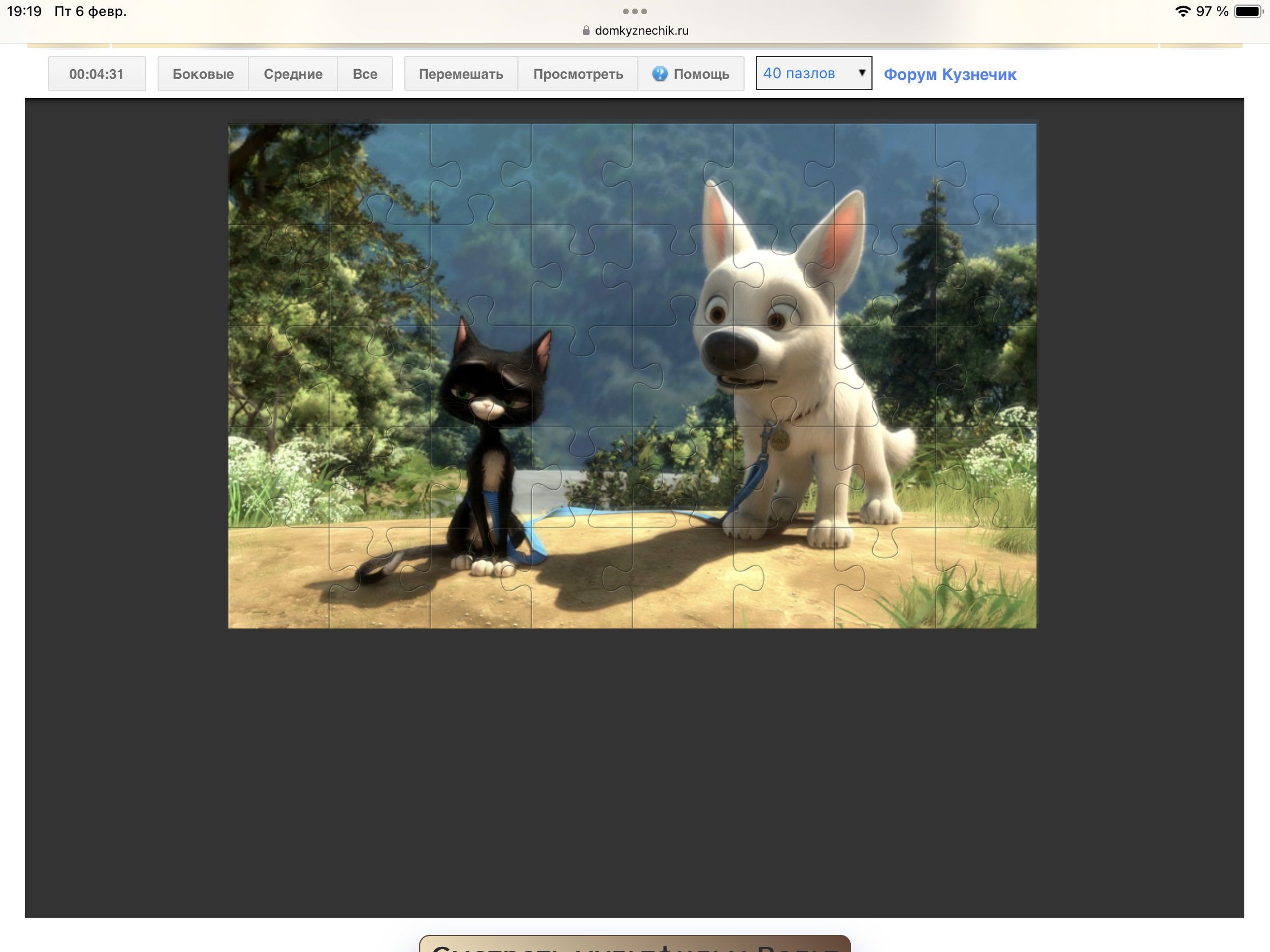Tap the three-dot multitasking icon at top
Viewport: 1270px width, 952px height.
point(634,11)
